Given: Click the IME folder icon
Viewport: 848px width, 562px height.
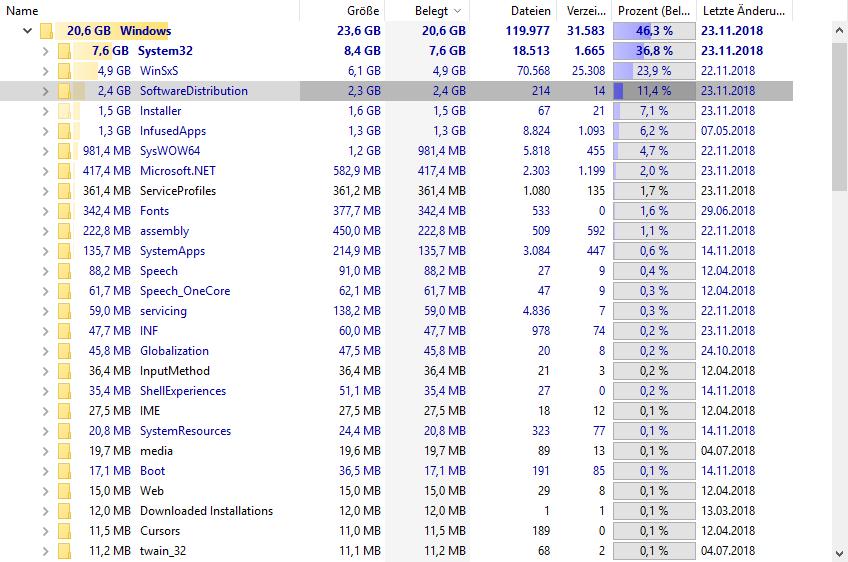Looking at the screenshot, I should tap(64, 412).
